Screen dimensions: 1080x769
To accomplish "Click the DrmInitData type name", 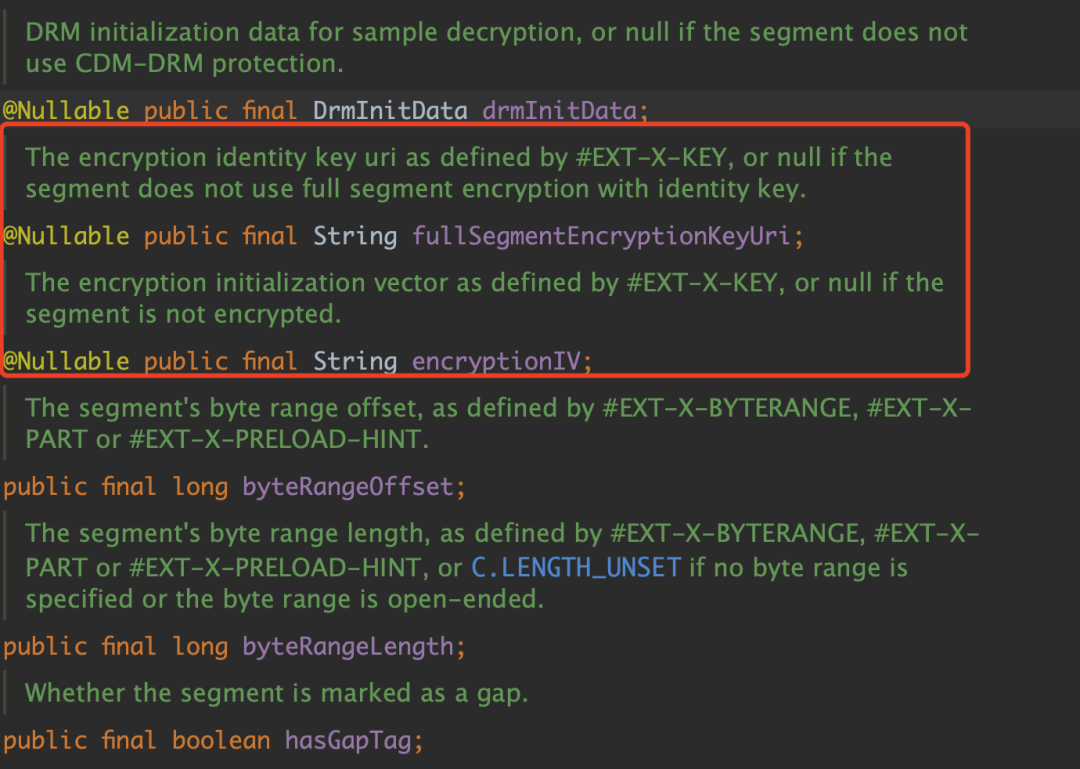I will point(390,111).
